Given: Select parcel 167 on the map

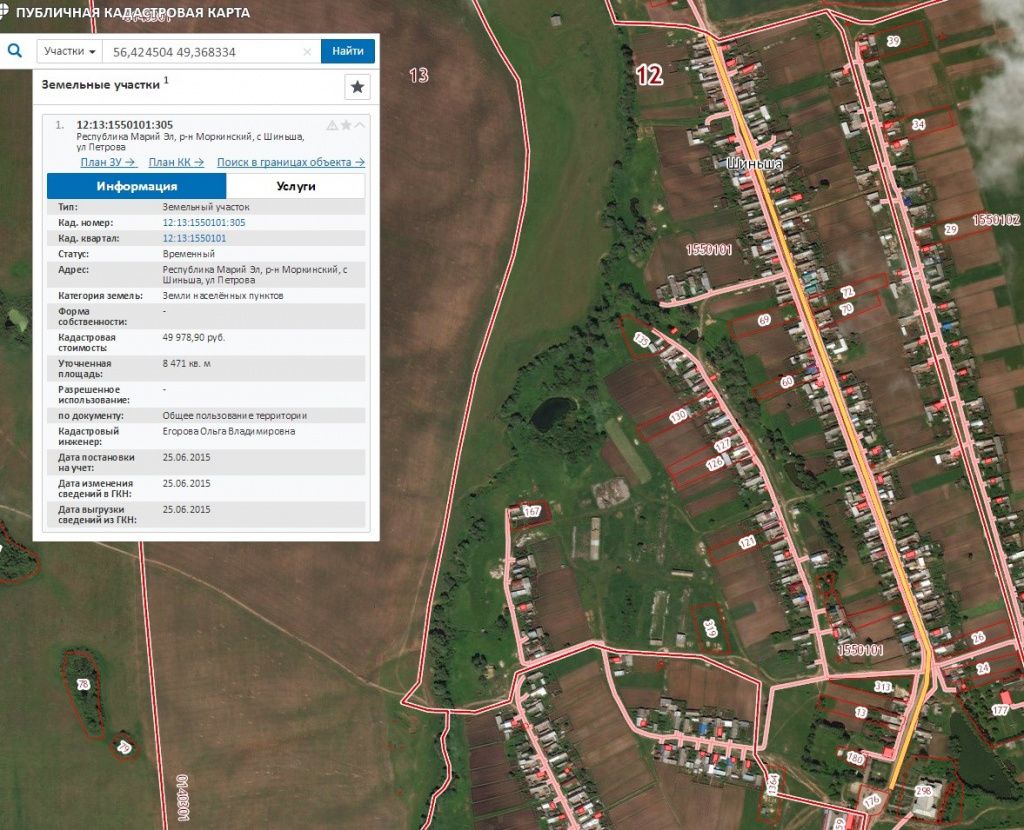Looking at the screenshot, I should (532, 512).
